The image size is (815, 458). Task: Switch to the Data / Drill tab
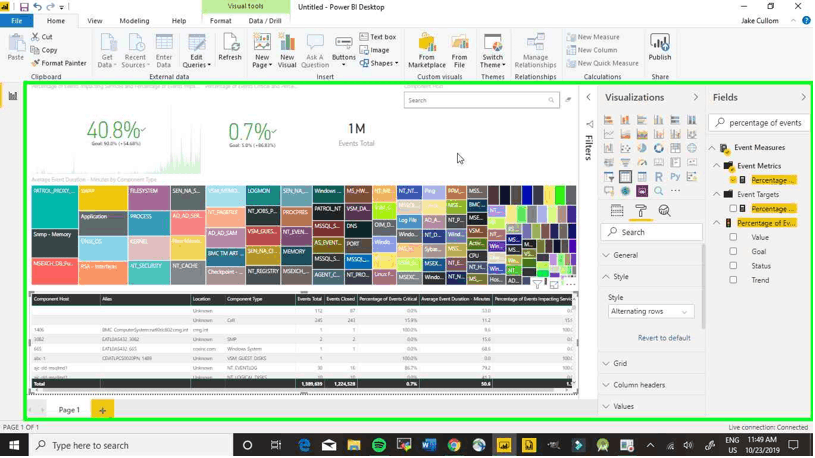click(265, 21)
